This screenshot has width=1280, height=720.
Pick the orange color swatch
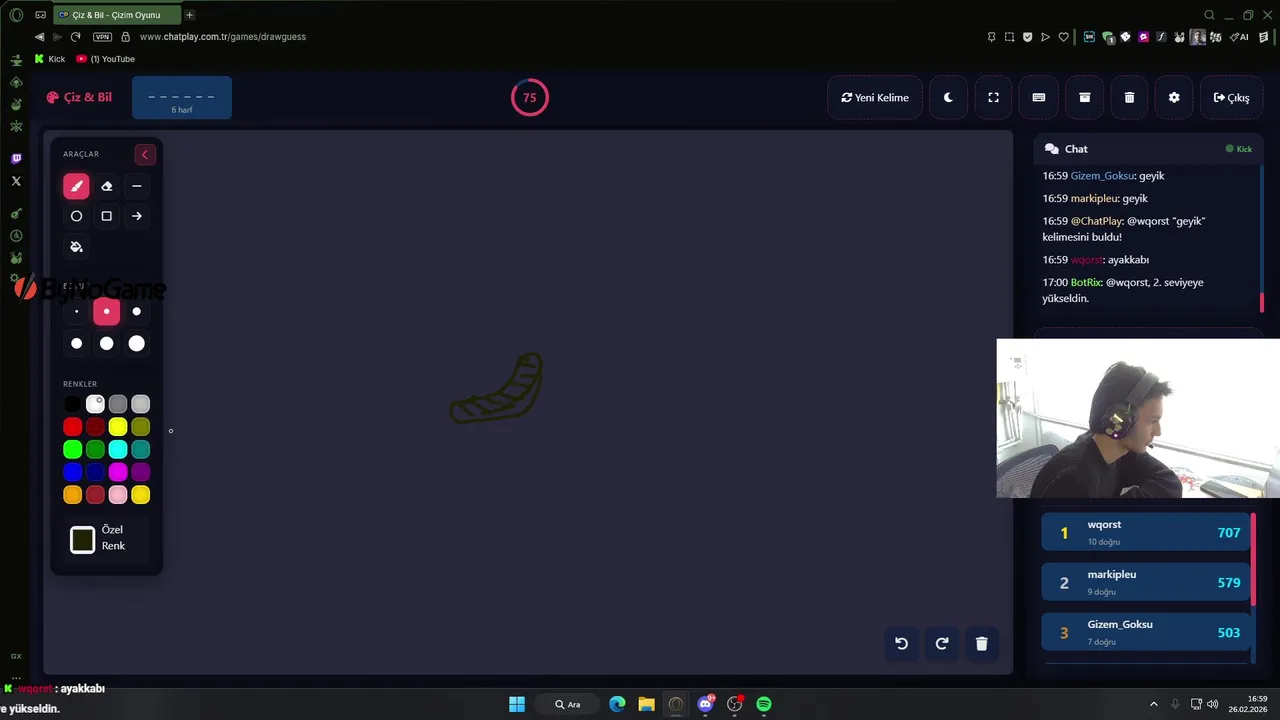[x=73, y=495]
